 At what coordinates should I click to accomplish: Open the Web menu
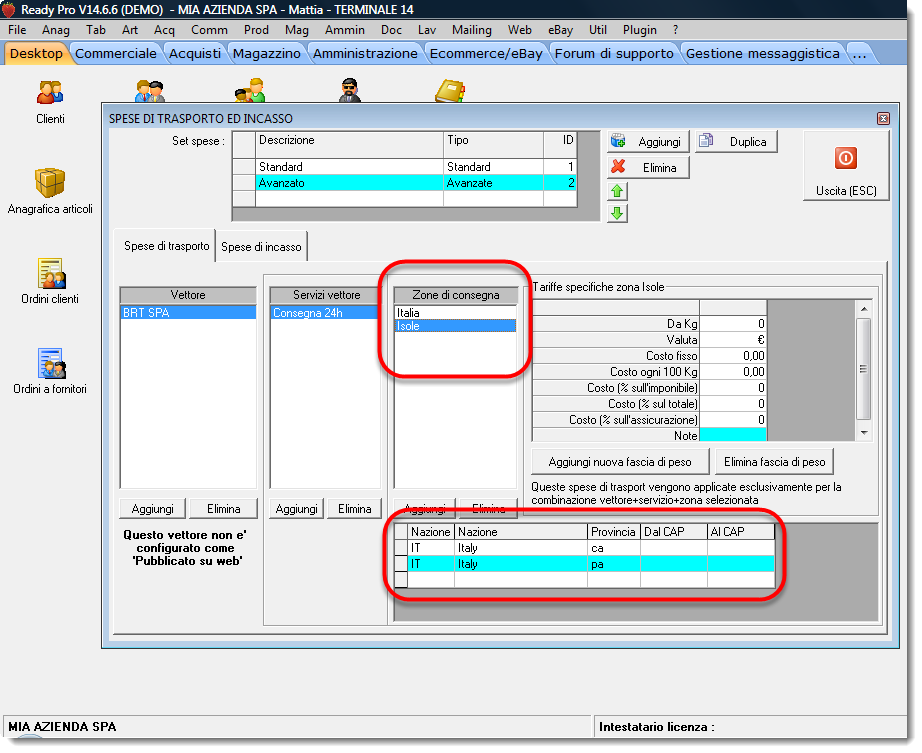click(x=520, y=30)
